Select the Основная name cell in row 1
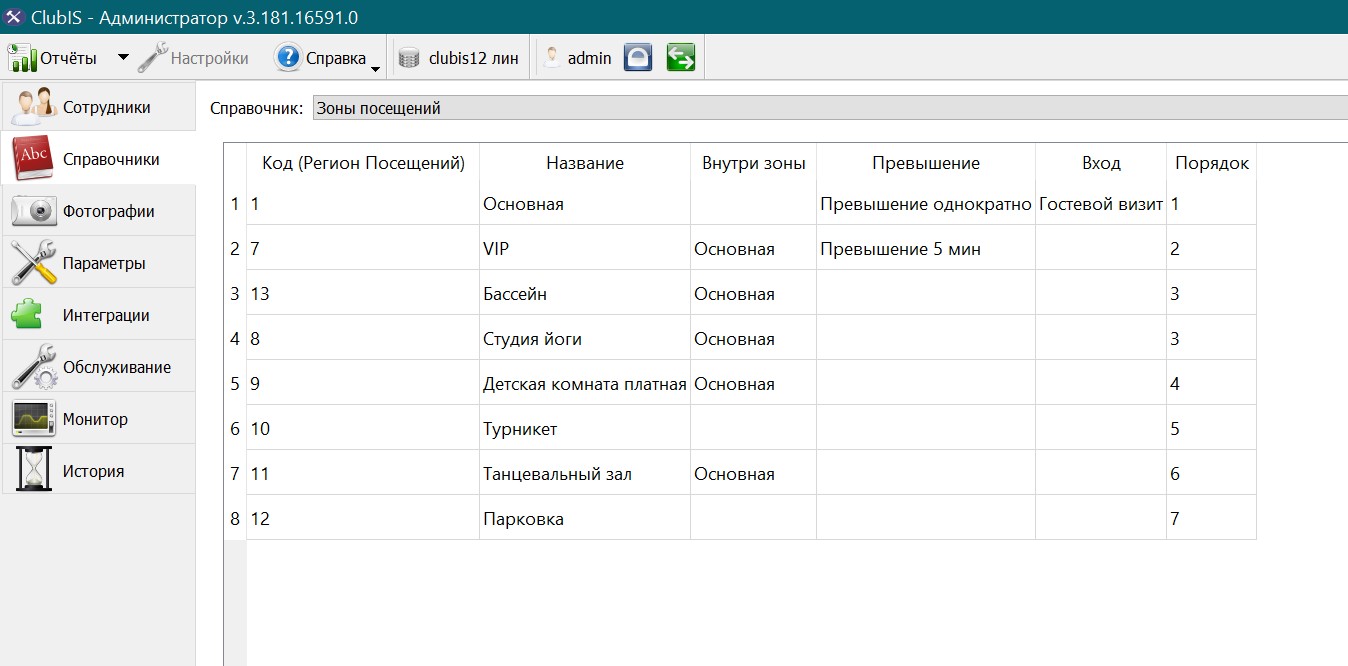This screenshot has height=666, width=1348. click(x=585, y=204)
